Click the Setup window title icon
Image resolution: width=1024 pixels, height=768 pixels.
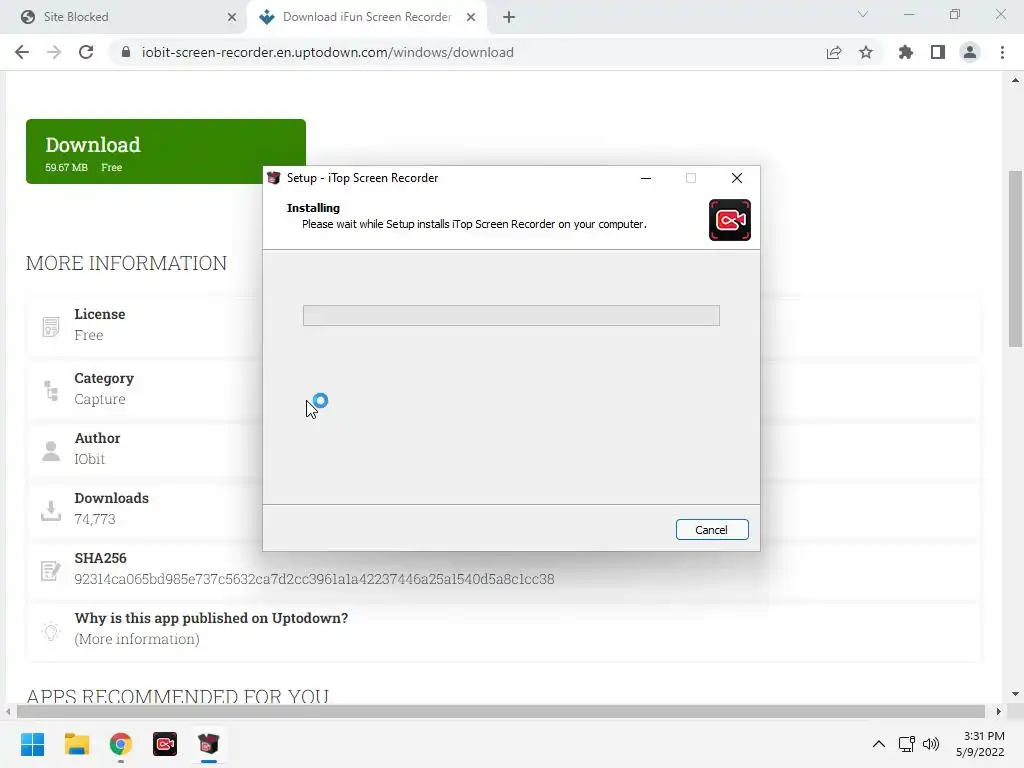(x=274, y=178)
